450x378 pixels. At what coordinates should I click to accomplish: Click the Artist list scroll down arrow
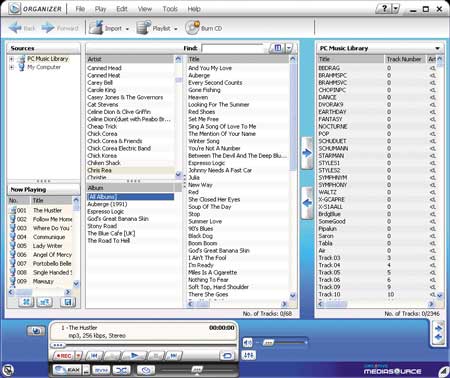click(x=178, y=174)
